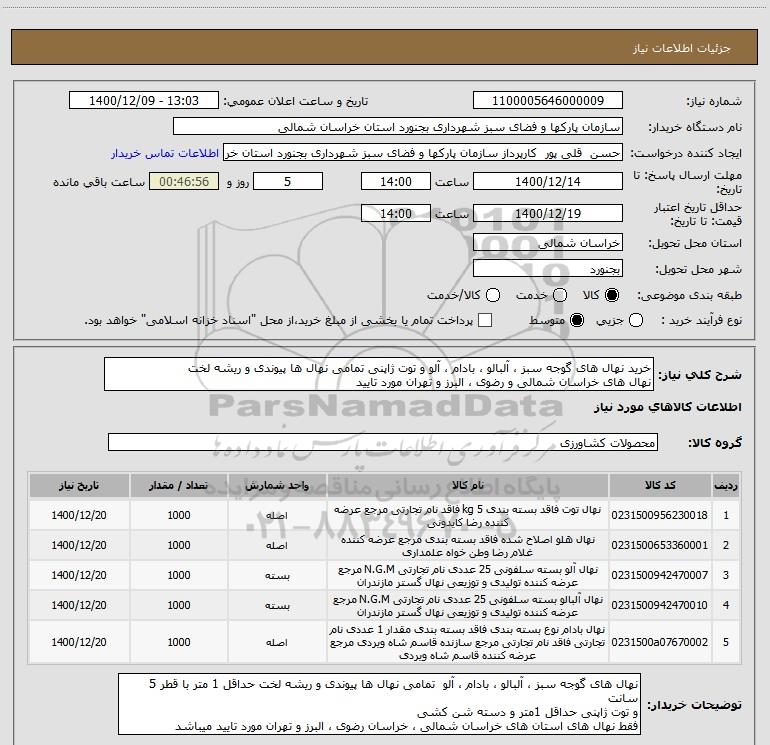Image resolution: width=770 pixels, height=745 pixels.
Task: Select the متوسط purchase type radio
Action: click(x=577, y=320)
